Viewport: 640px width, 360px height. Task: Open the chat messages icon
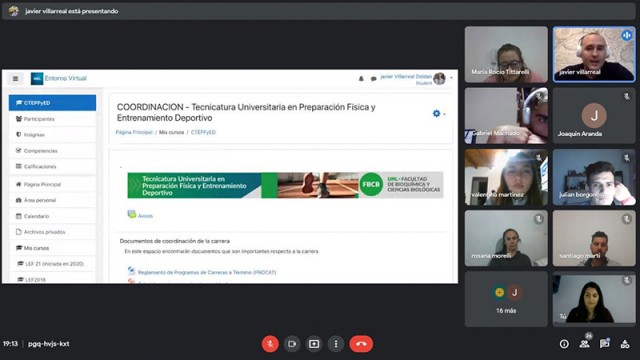click(604, 344)
